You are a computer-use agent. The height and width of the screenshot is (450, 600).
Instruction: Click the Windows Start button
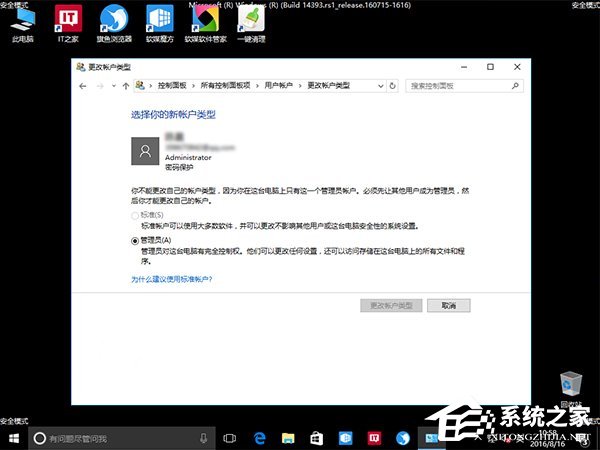(x=14, y=438)
